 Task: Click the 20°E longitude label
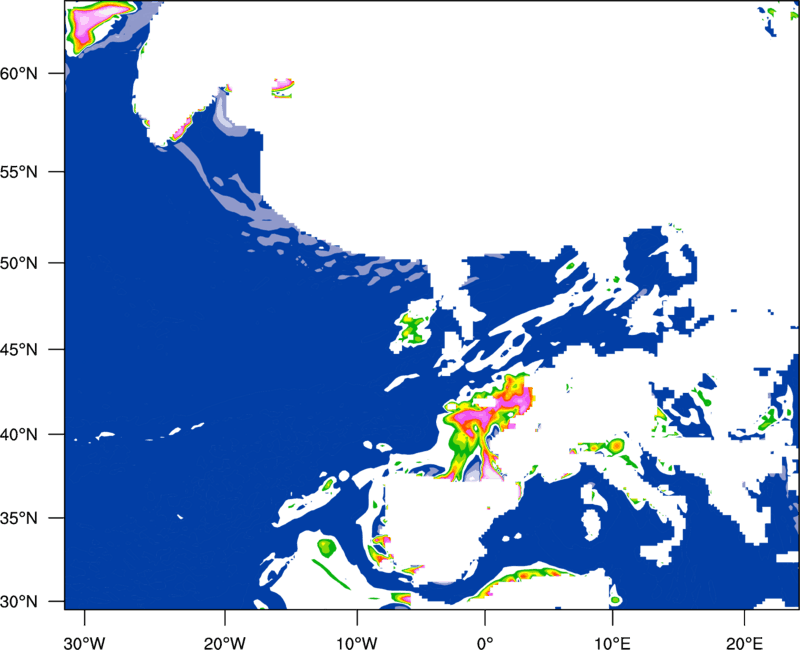point(744,643)
